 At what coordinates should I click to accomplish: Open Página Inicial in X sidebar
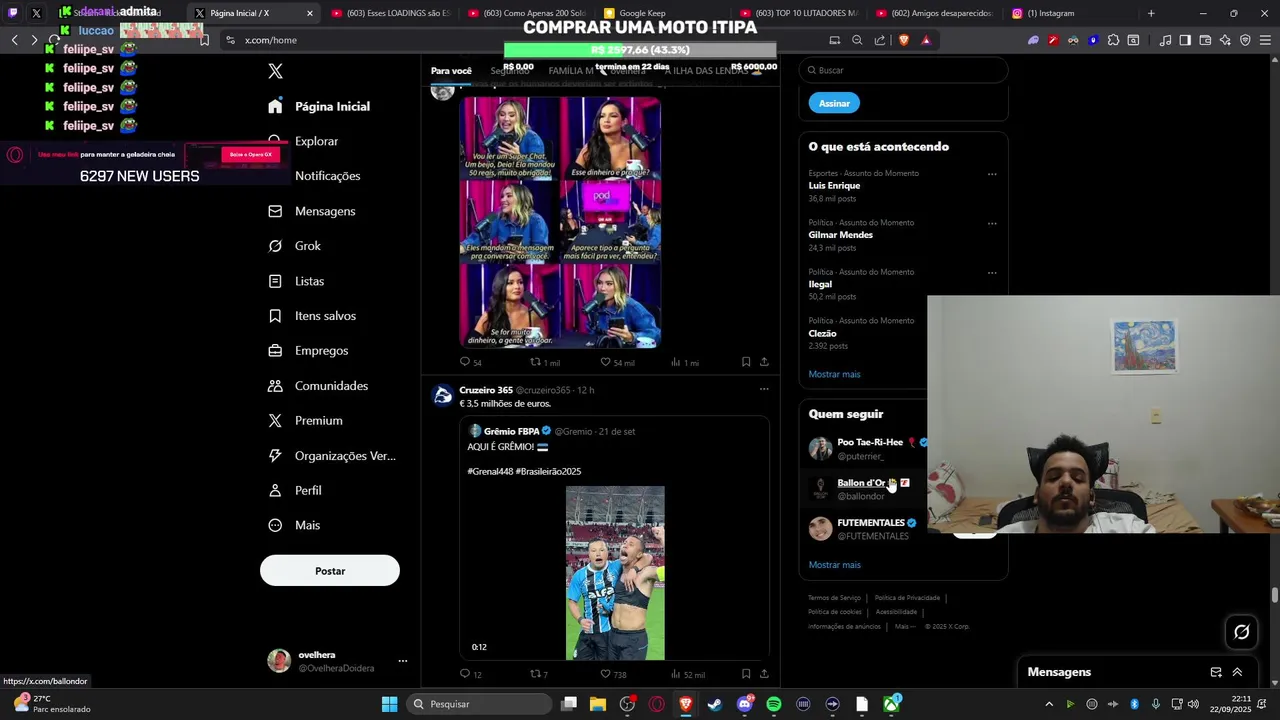click(x=320, y=106)
